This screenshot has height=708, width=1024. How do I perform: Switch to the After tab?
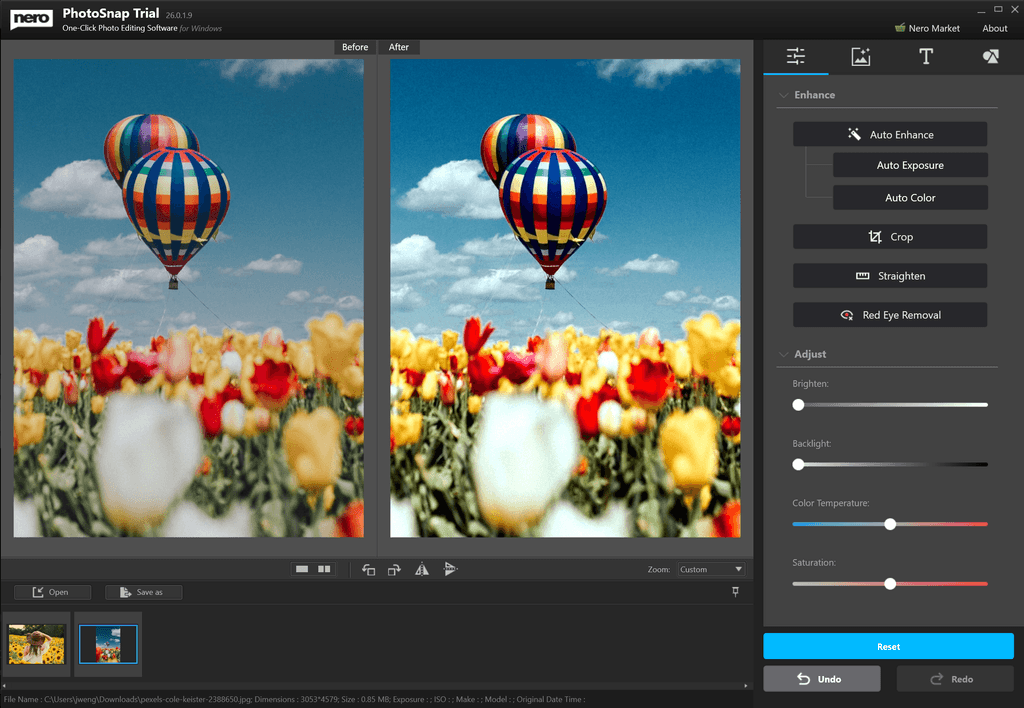click(398, 46)
